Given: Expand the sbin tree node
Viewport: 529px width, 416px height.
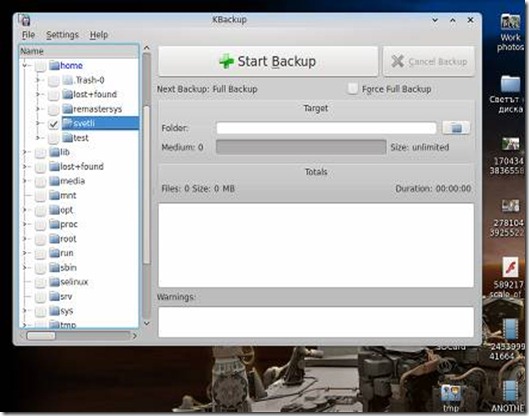Looking at the screenshot, I should (x=25, y=268).
